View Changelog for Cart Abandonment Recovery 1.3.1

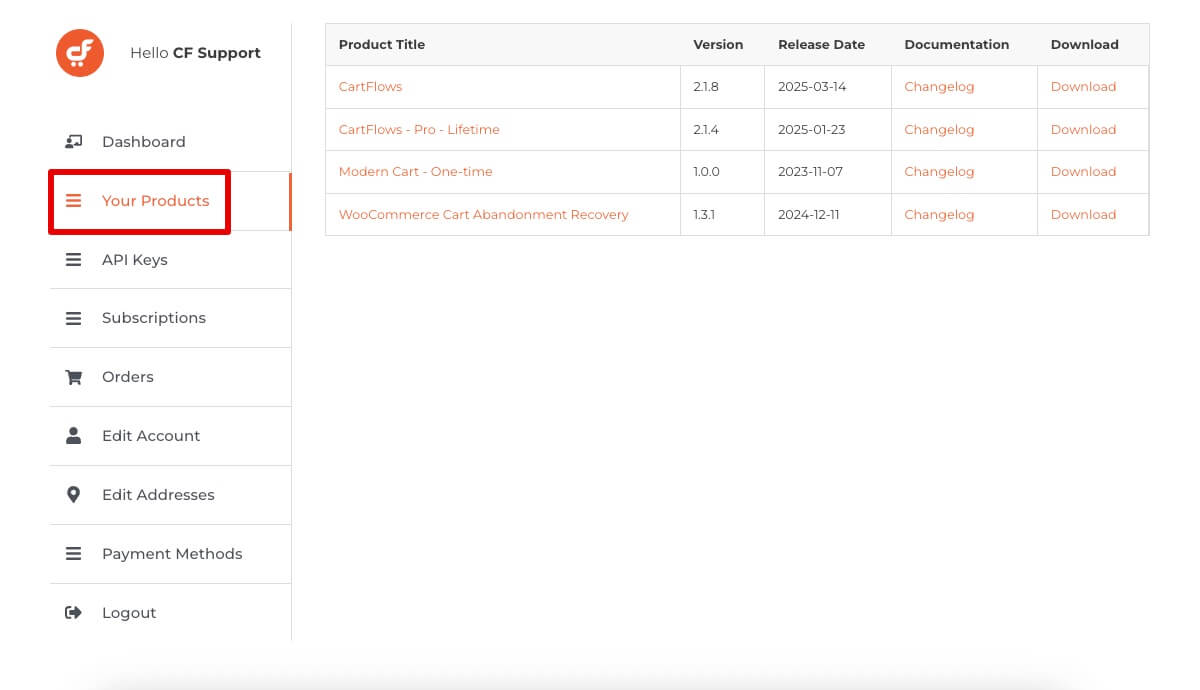click(x=939, y=215)
